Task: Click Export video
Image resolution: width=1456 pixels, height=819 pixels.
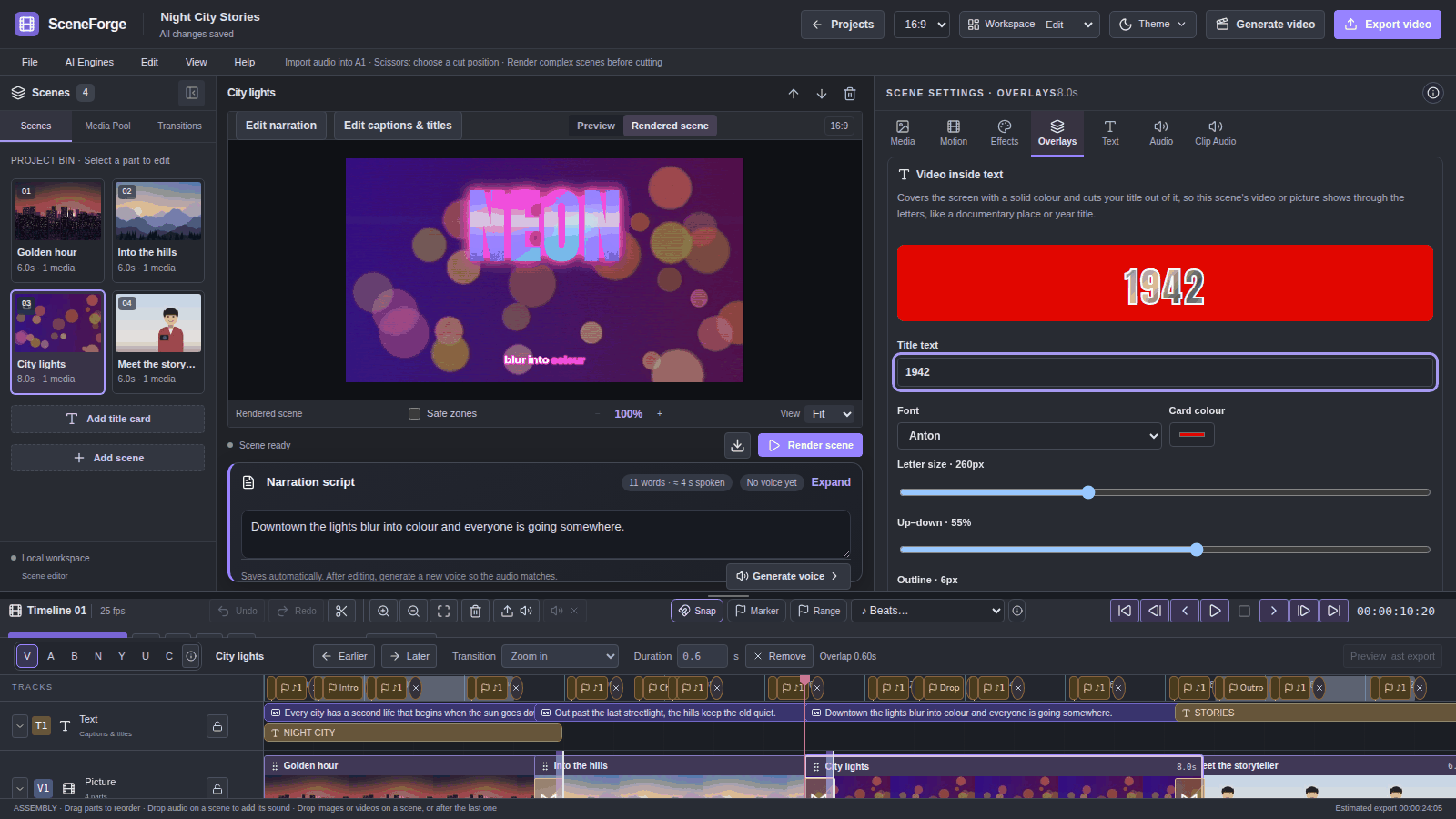Action: click(1388, 25)
